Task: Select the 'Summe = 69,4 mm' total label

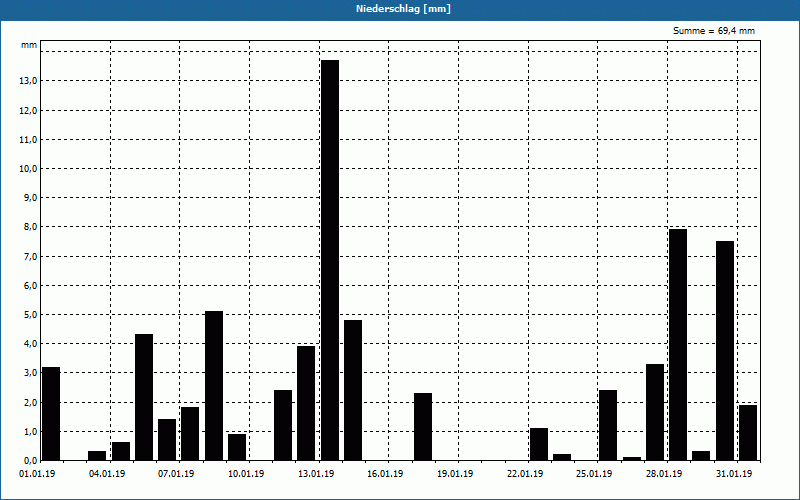Action: (714, 31)
